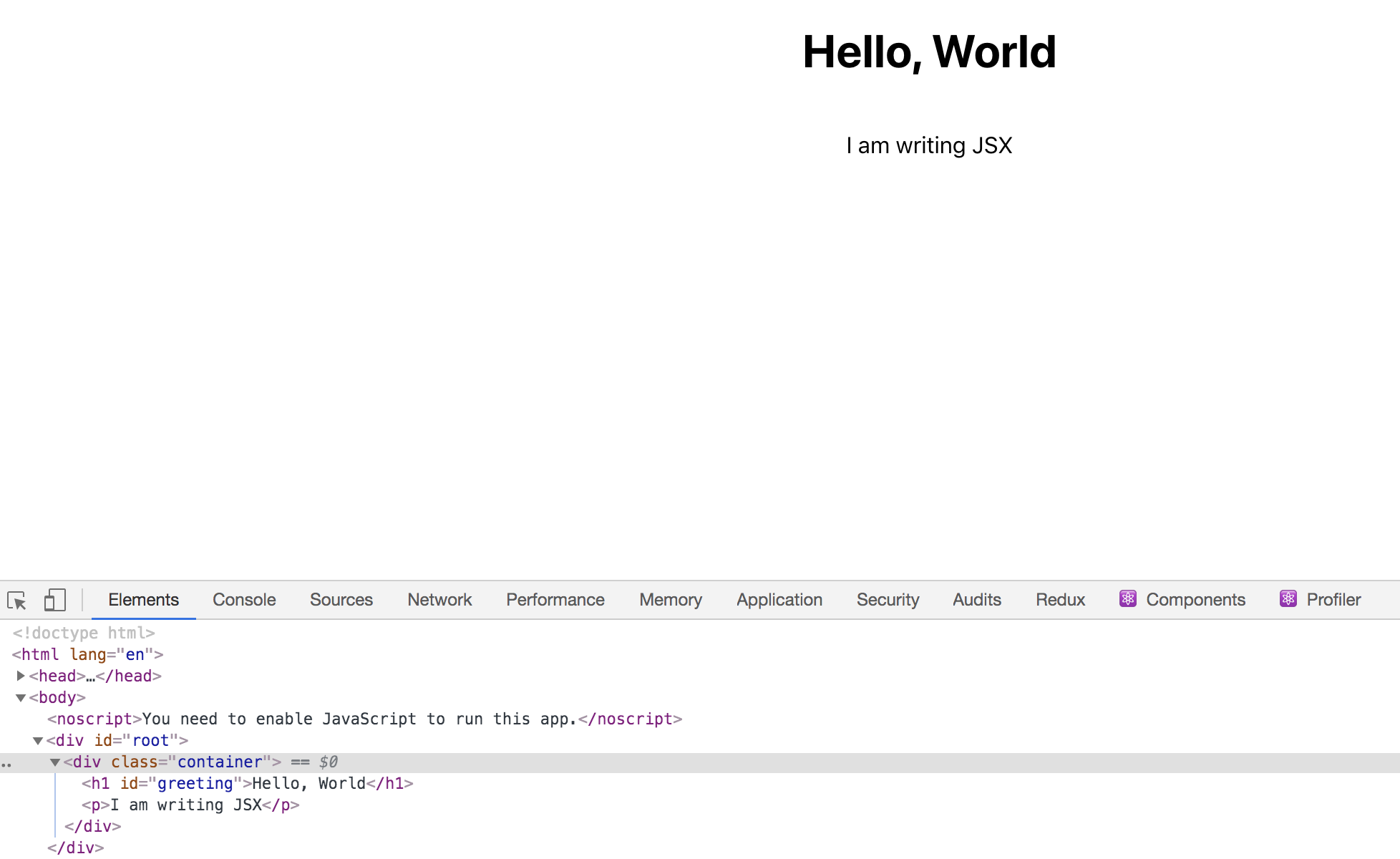Viewport: 1400px width, 859px height.
Task: Click the ellipsis dots beside the selected row
Action: point(6,763)
